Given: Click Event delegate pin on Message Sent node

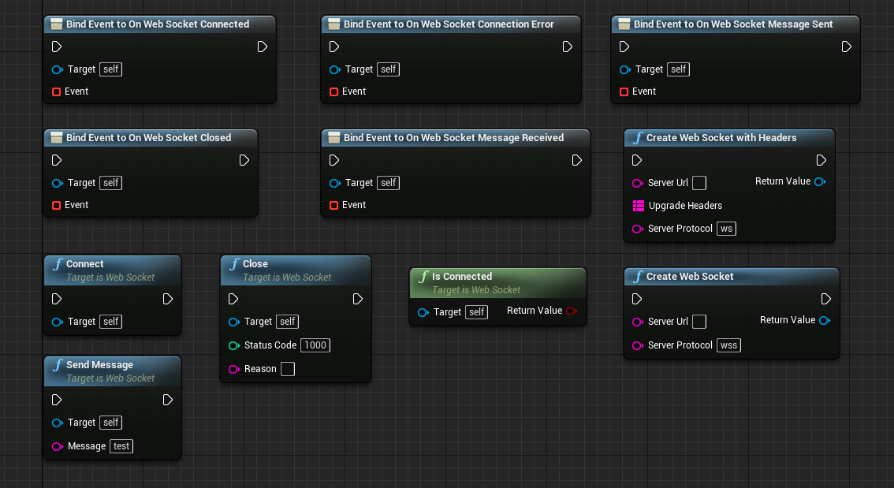Looking at the screenshot, I should [624, 92].
